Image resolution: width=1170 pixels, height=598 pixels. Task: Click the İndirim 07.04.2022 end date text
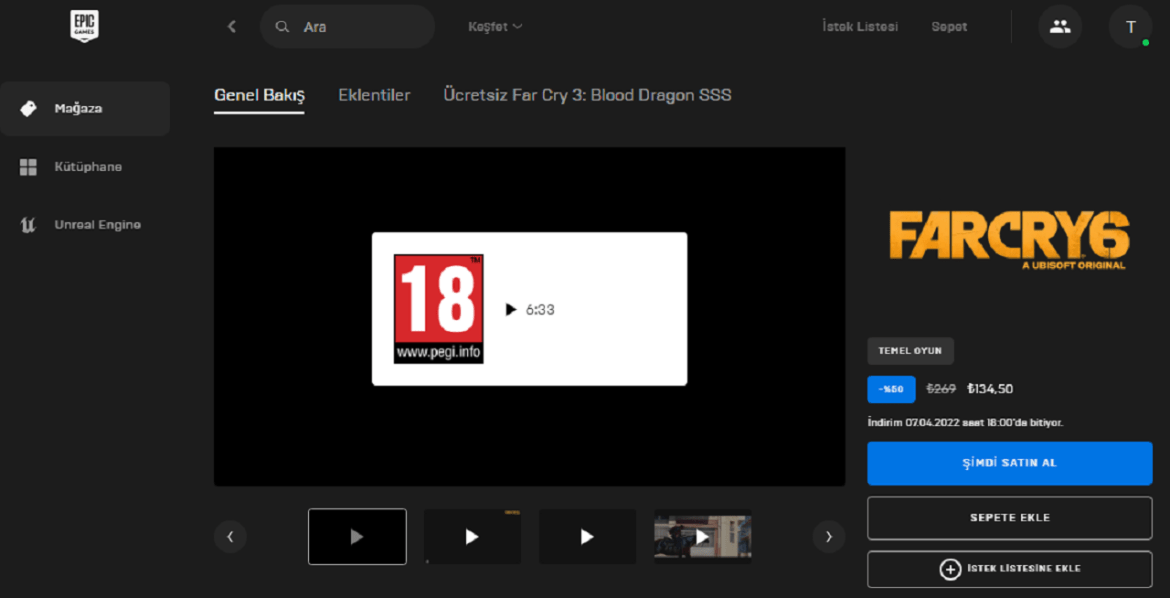[966, 423]
